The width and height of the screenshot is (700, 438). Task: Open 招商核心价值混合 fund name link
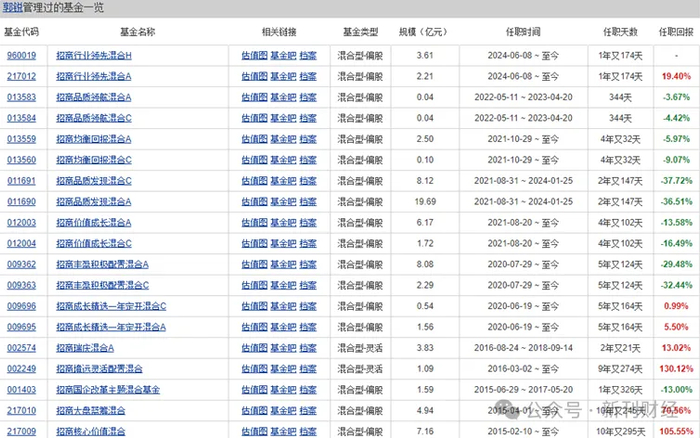pyautogui.click(x=91, y=431)
